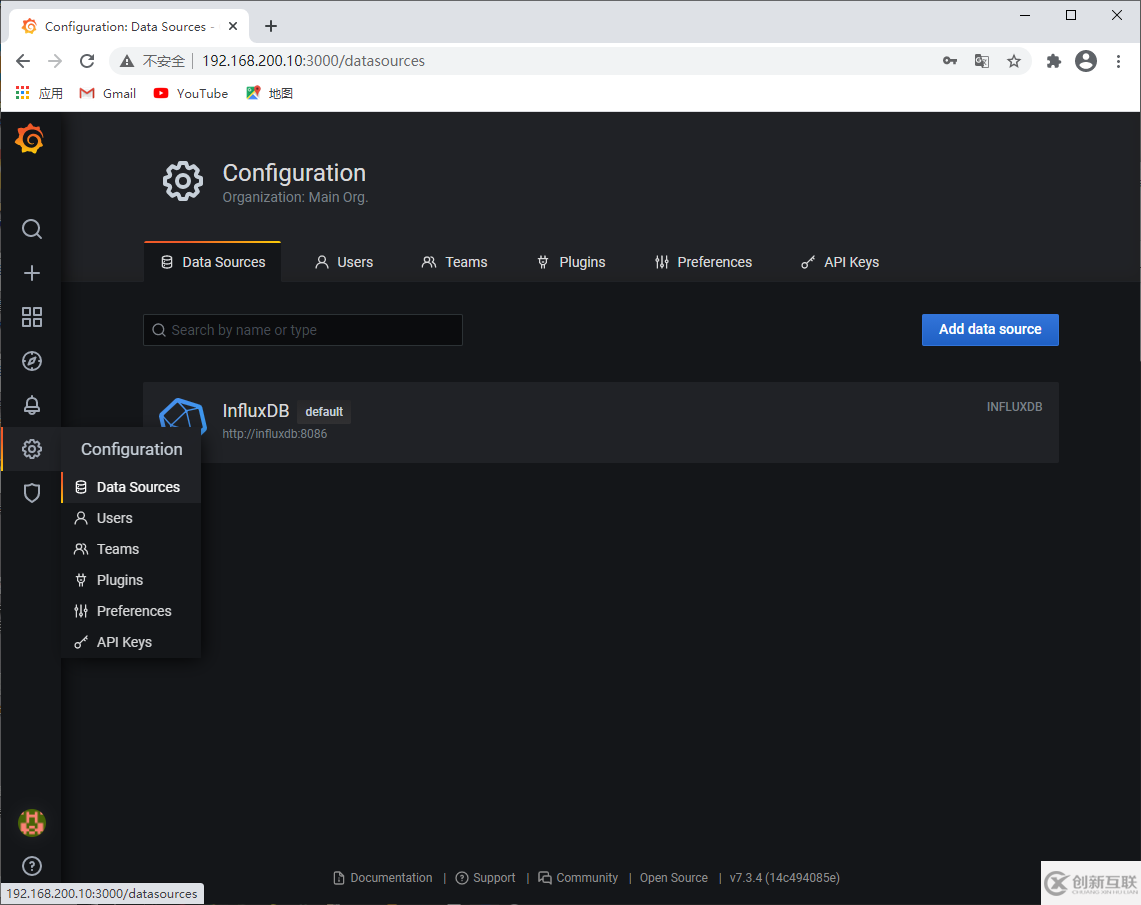Select Data Sources in Configuration flyout menu
Image resolution: width=1141 pixels, height=905 pixels.
131,487
